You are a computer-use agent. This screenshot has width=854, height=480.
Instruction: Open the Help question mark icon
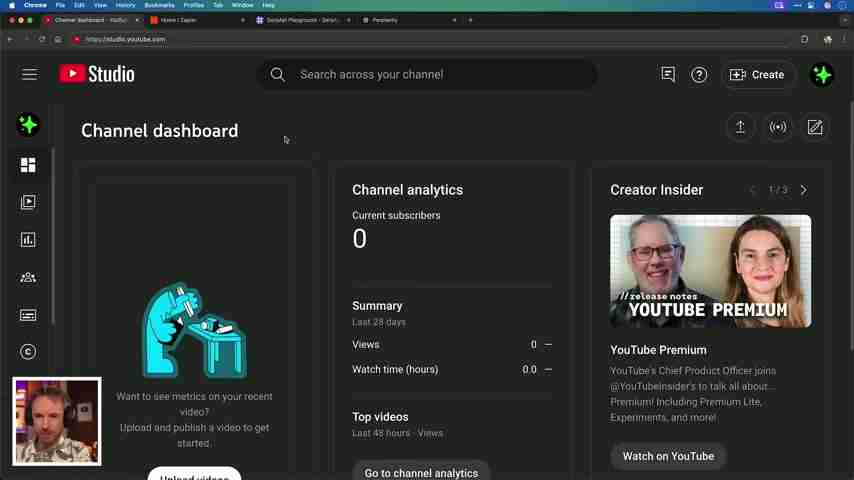tap(699, 75)
